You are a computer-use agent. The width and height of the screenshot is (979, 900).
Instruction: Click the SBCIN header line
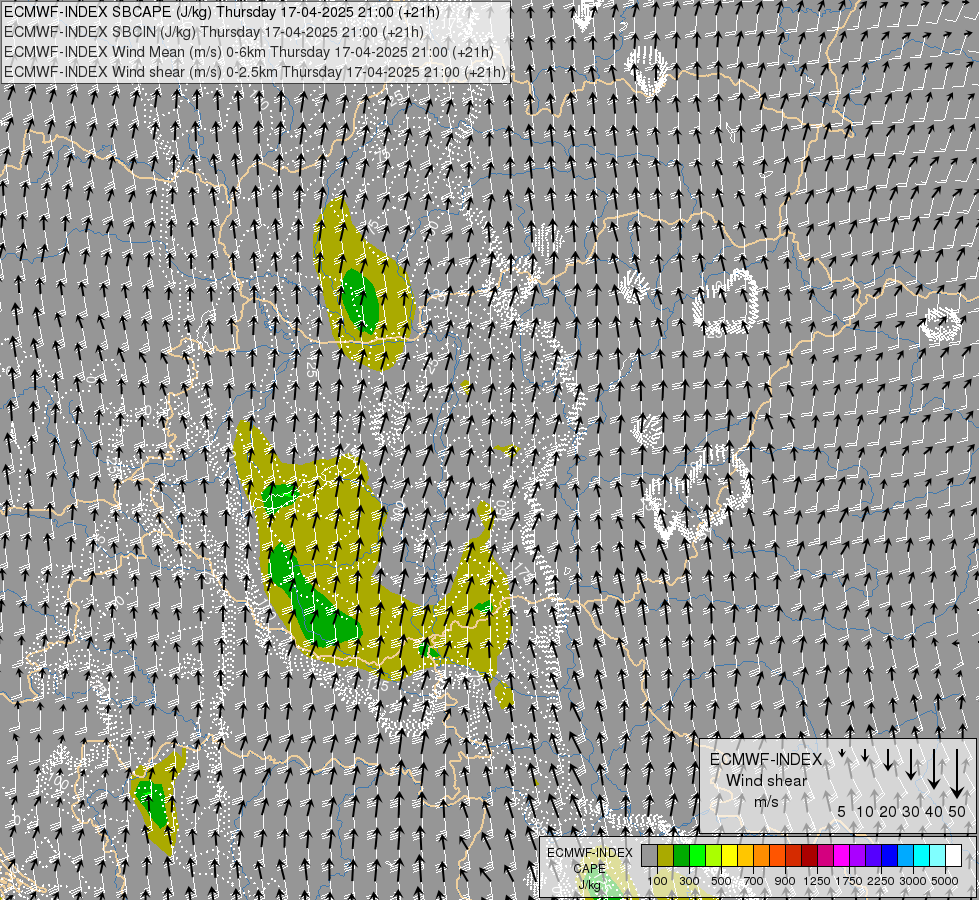214,32
